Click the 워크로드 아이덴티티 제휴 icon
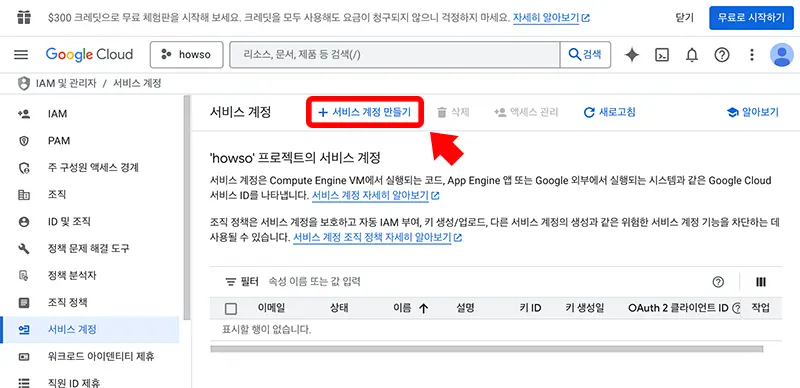The image size is (800, 388). pyautogui.click(x=23, y=356)
